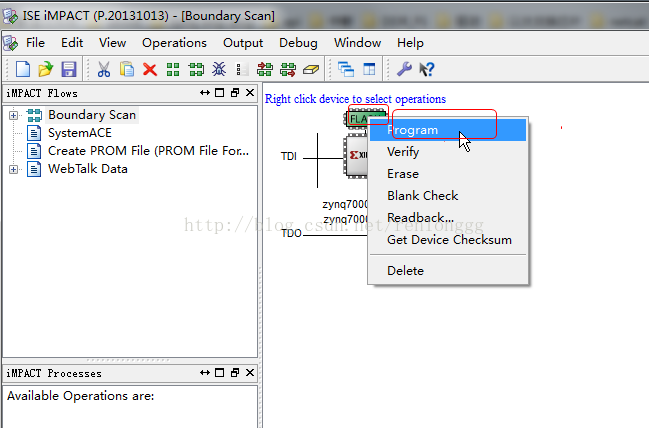Expand the WebTalk Data tree node

pos(14,169)
